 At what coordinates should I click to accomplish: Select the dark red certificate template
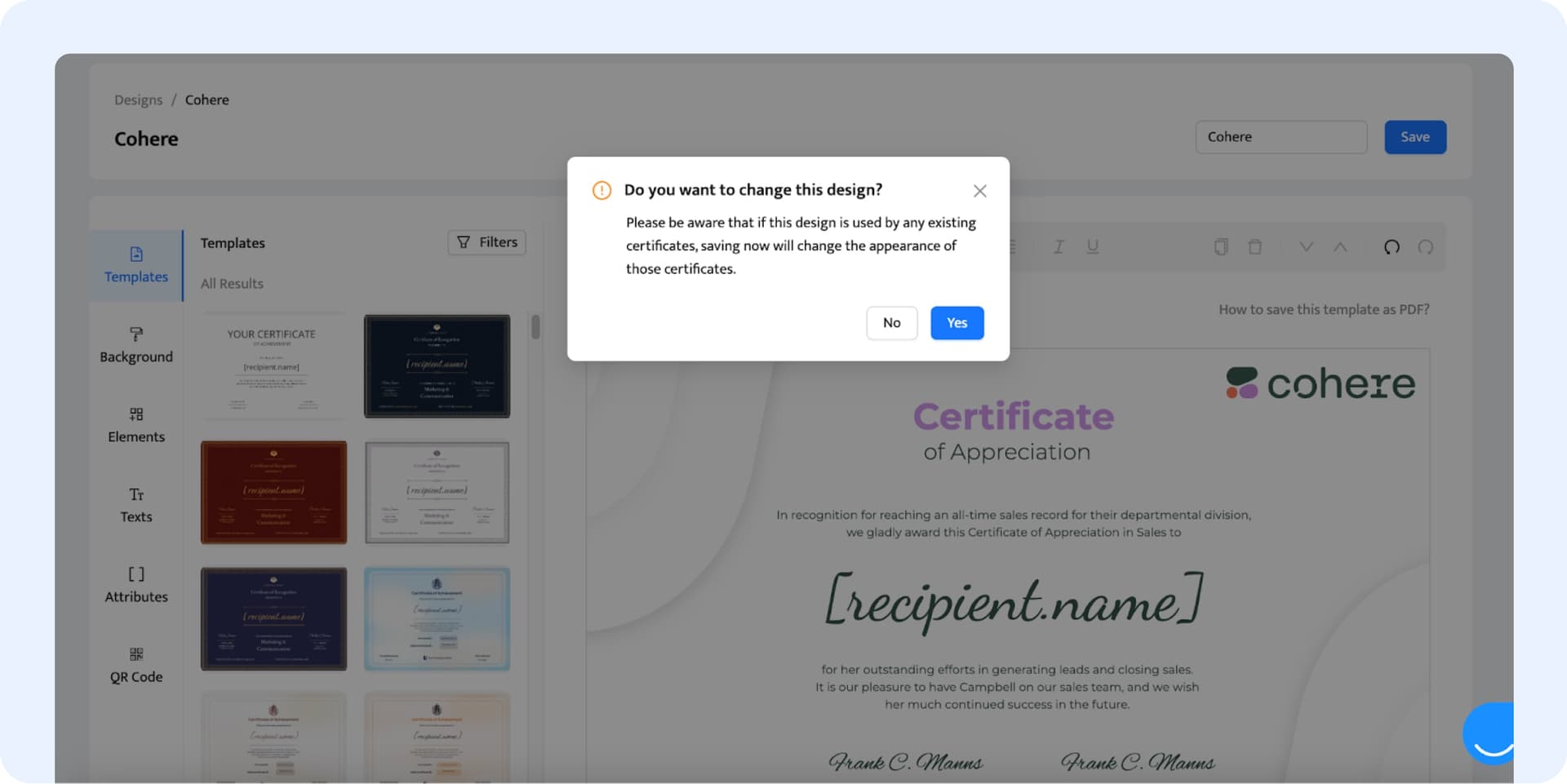click(273, 493)
